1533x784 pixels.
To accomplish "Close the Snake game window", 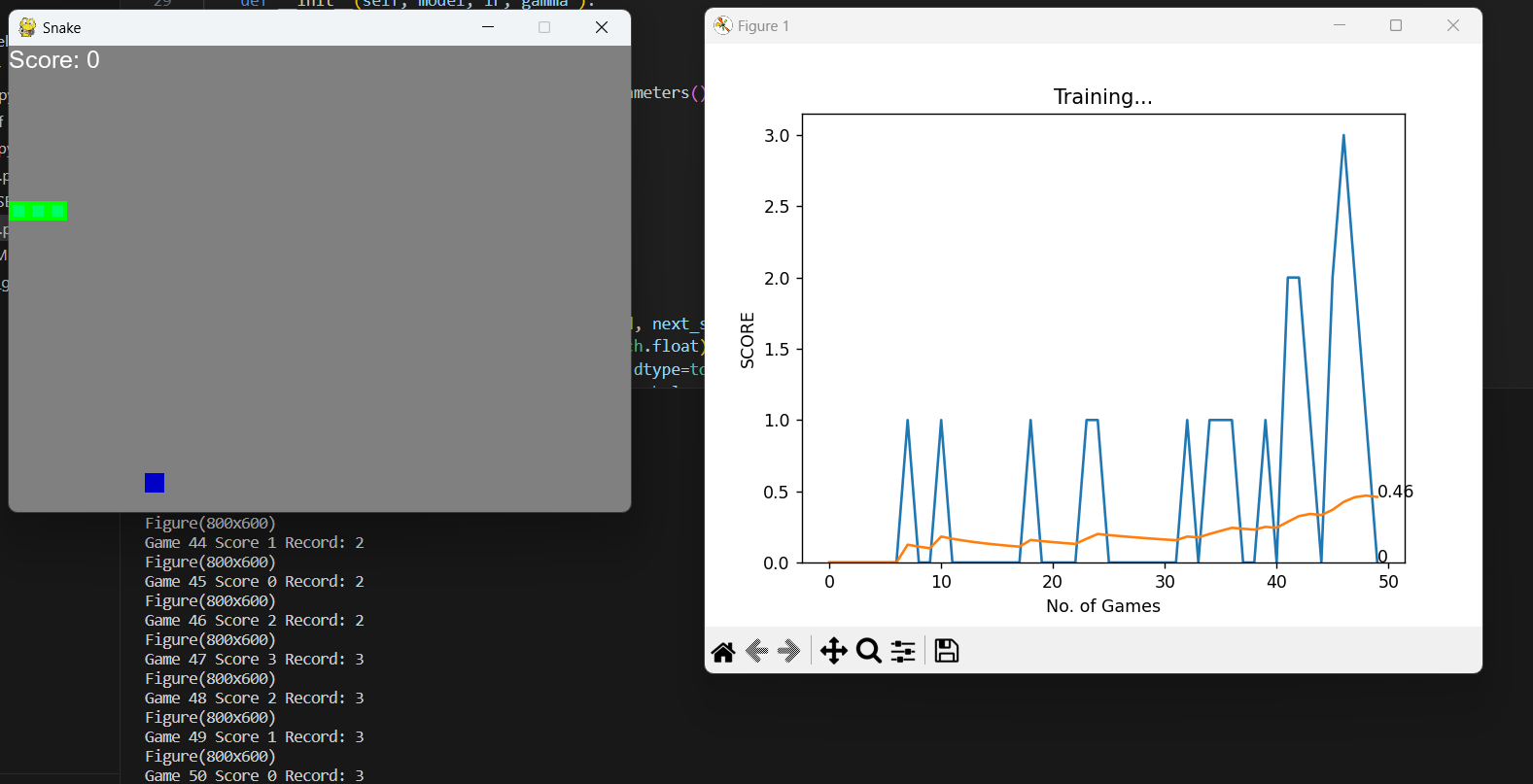I will click(602, 27).
